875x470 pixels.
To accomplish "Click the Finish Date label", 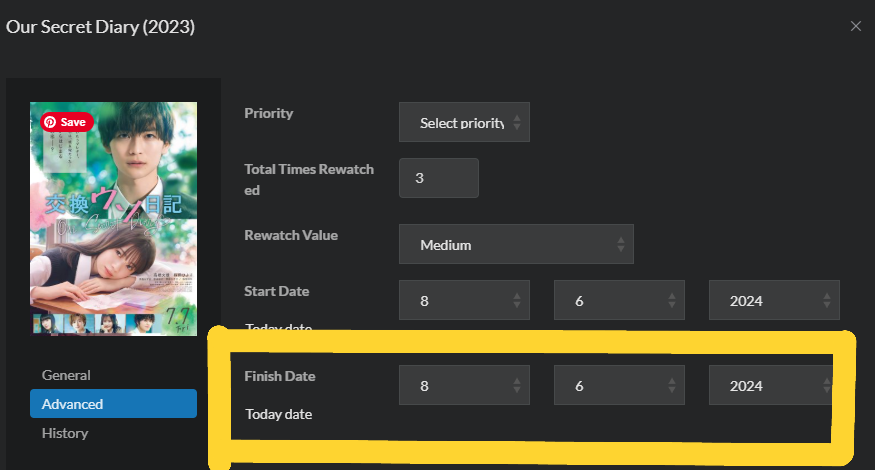I will click(280, 376).
